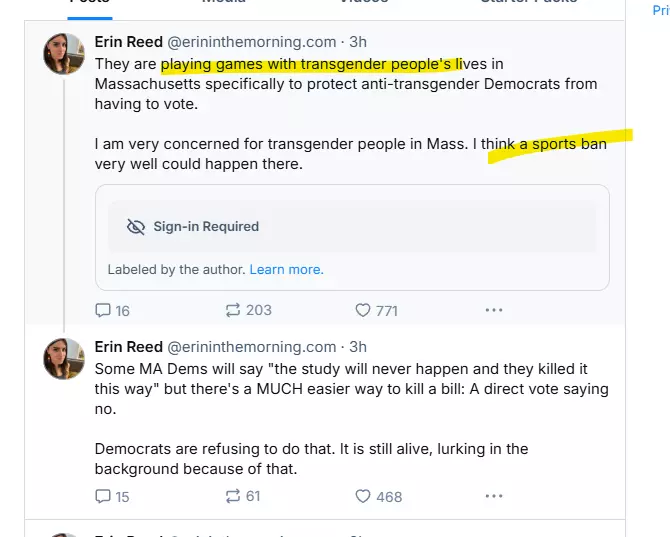The image size is (670, 537).
Task: Open three-dot menu on second post
Action: tap(493, 496)
